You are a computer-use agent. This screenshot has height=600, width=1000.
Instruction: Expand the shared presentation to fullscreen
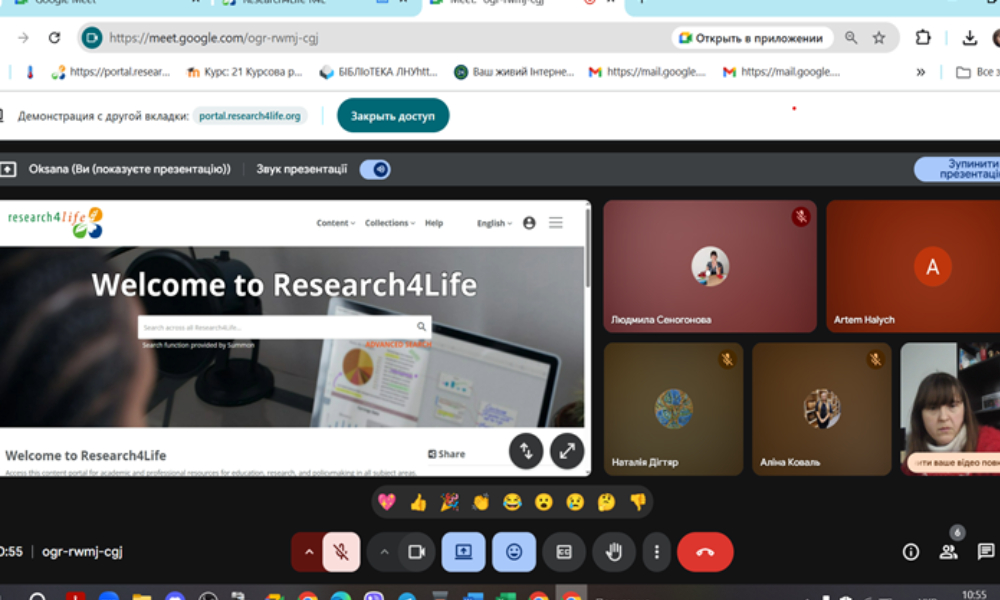tap(566, 451)
